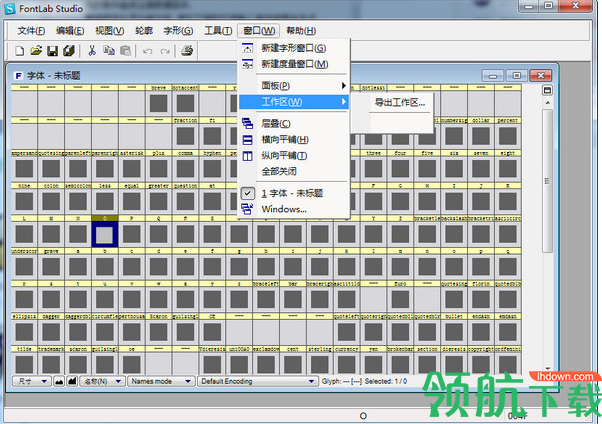The height and width of the screenshot is (424, 602).
Task: Click the scroll up arrow of the font window
Action: click(547, 103)
